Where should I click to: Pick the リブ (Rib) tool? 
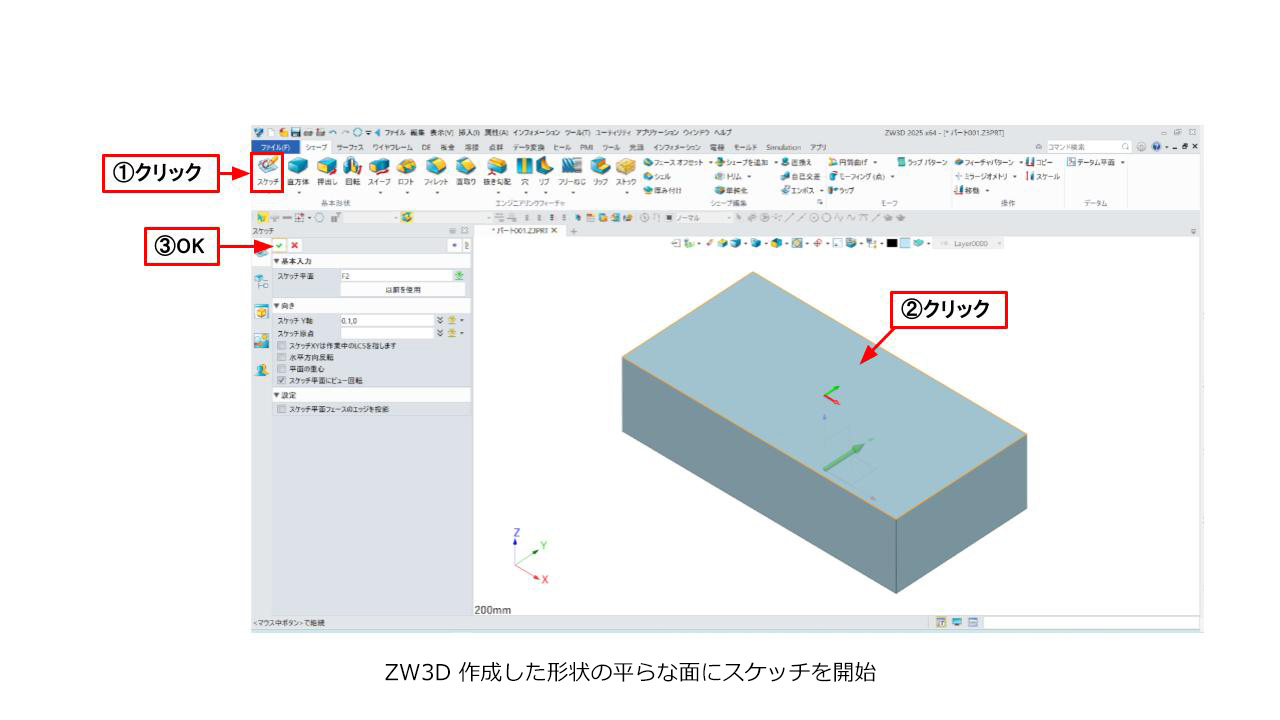(x=544, y=172)
